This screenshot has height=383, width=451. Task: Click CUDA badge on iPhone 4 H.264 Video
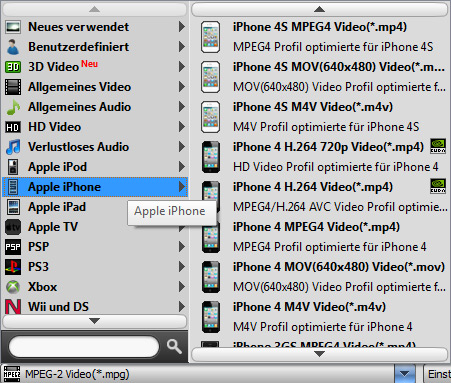coord(438,187)
